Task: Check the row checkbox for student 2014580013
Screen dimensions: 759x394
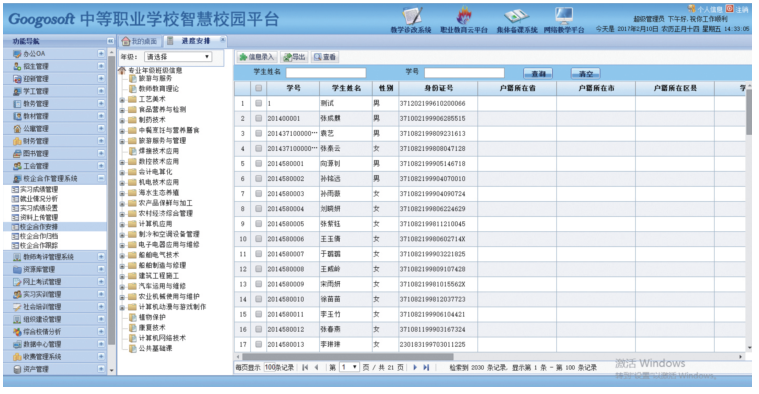Action: (x=258, y=344)
